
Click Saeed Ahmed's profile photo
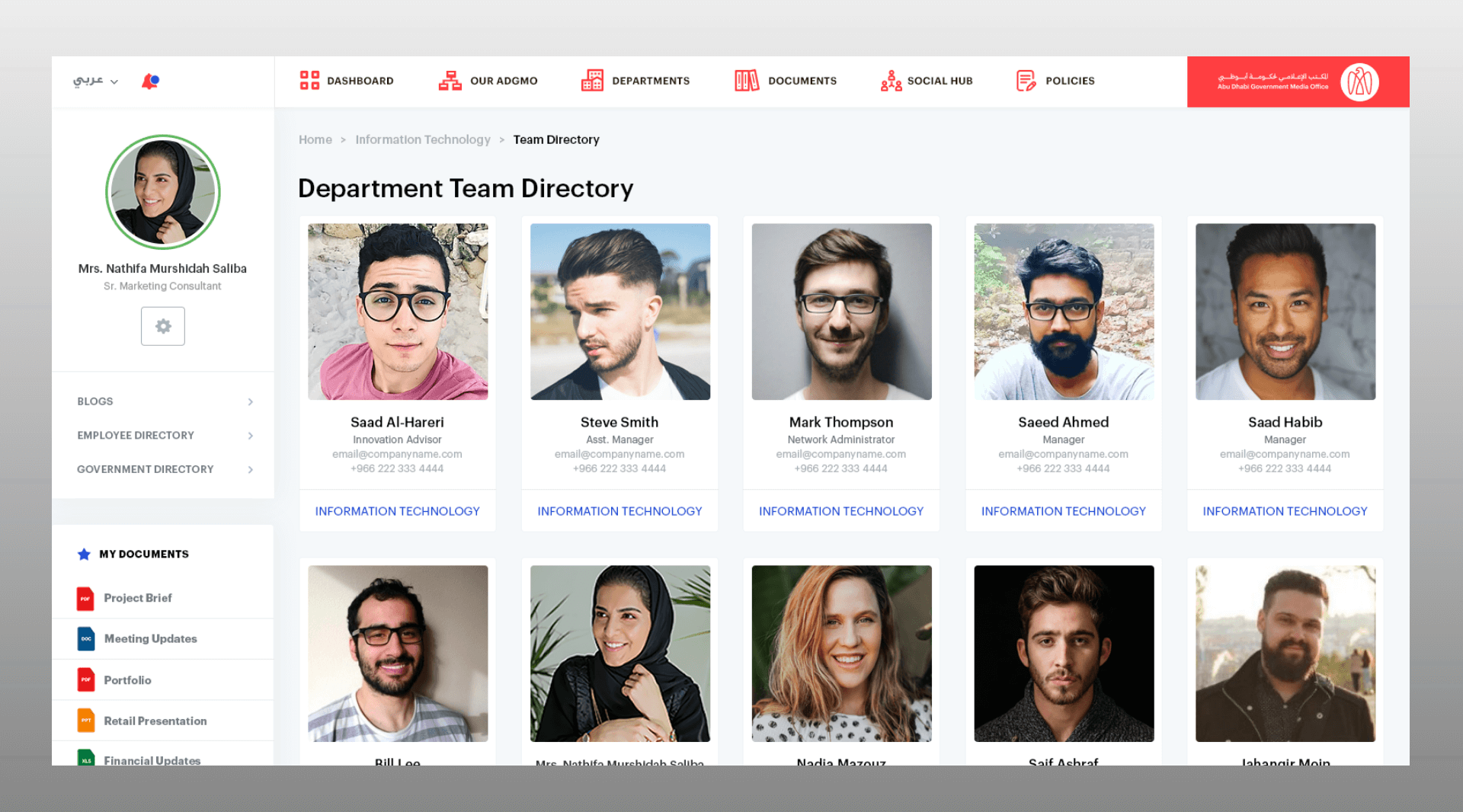(x=1064, y=312)
